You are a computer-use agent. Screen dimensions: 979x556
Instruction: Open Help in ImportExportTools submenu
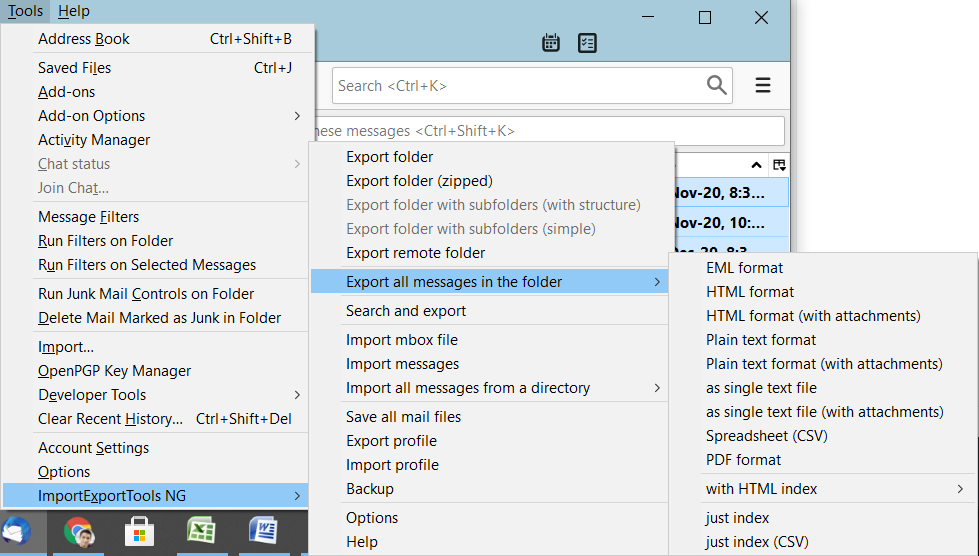[490, 542]
